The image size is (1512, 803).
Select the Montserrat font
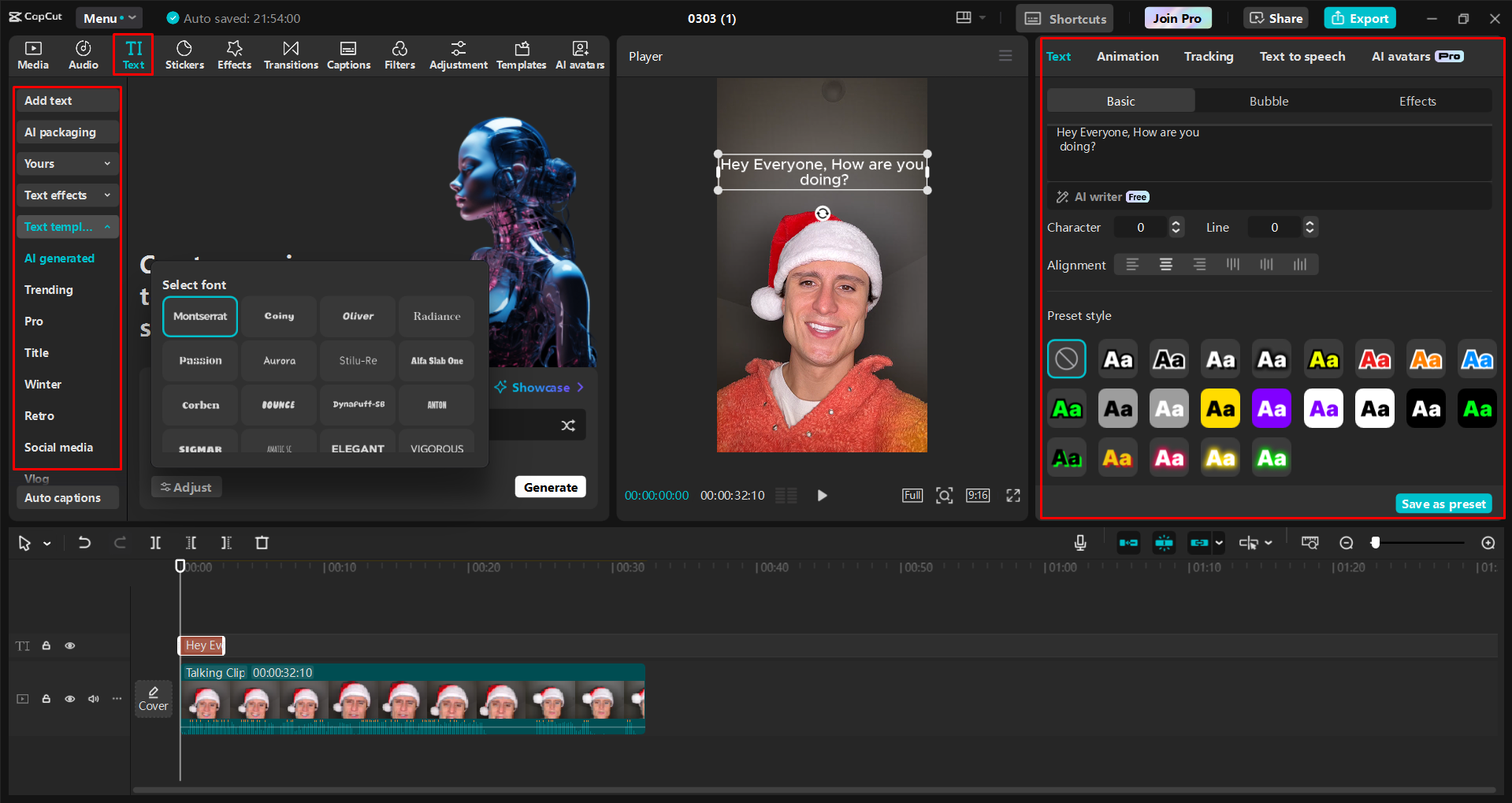click(199, 316)
